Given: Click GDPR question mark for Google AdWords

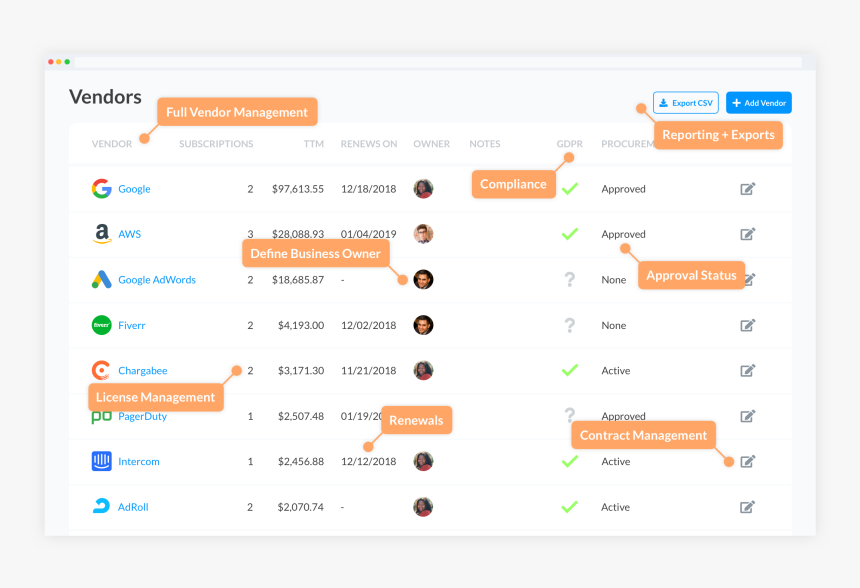Looking at the screenshot, I should 570,280.
